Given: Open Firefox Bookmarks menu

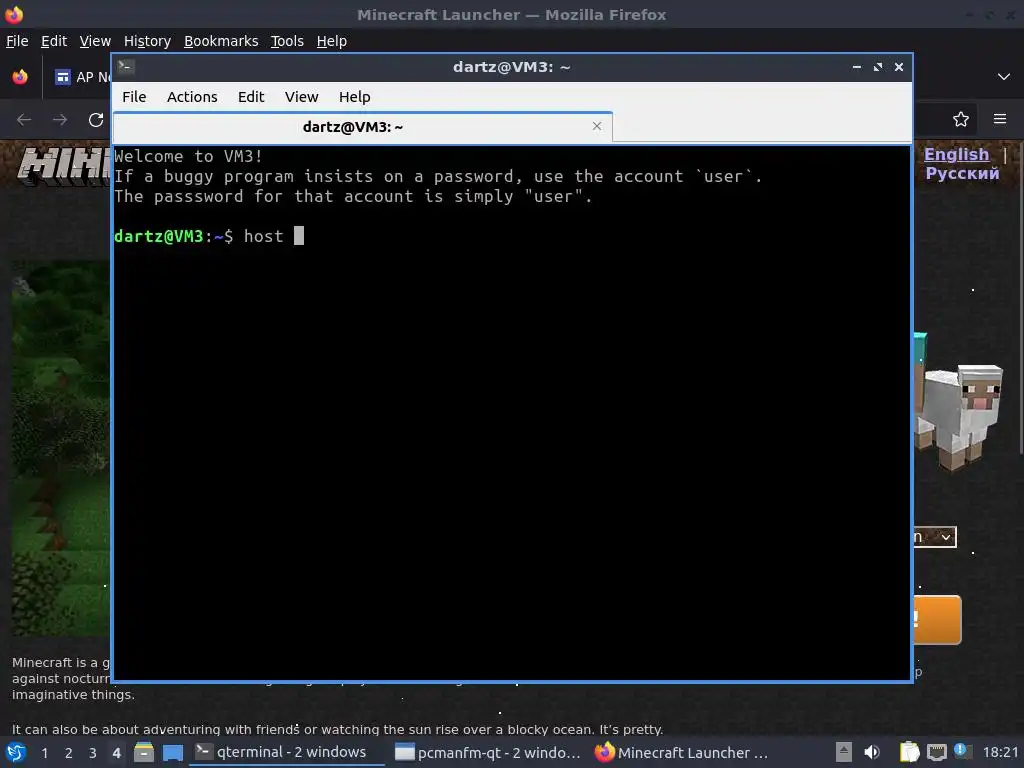Looking at the screenshot, I should (221, 41).
